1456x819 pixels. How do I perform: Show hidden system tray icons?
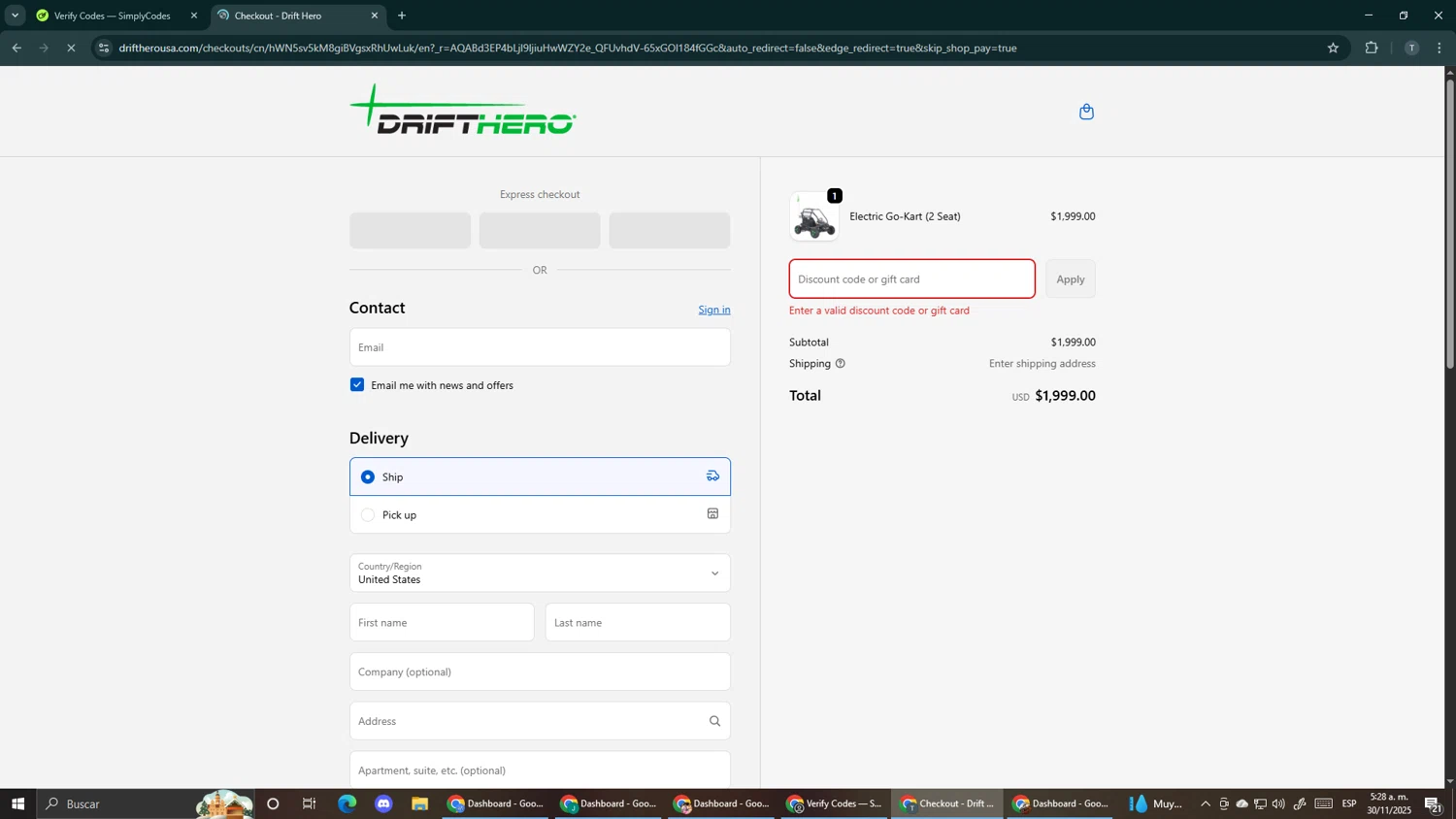pos(1206,803)
